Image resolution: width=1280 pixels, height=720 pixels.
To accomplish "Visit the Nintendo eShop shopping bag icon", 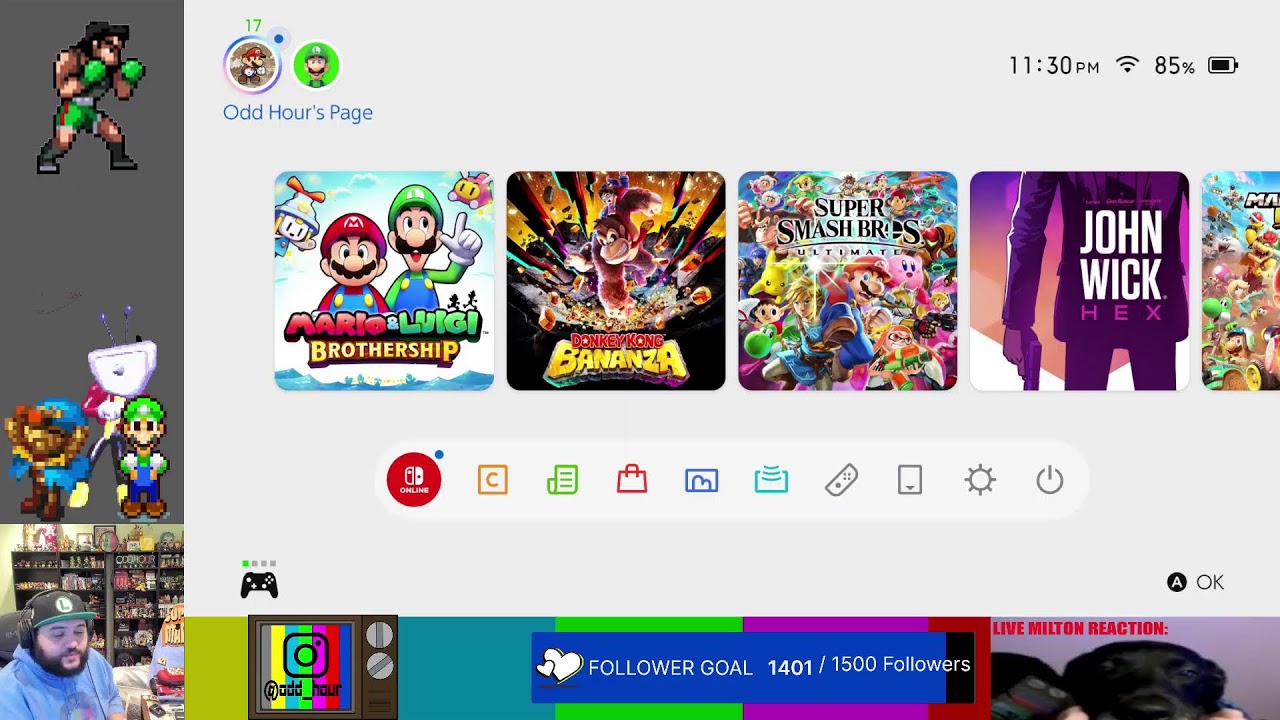I will click(632, 480).
